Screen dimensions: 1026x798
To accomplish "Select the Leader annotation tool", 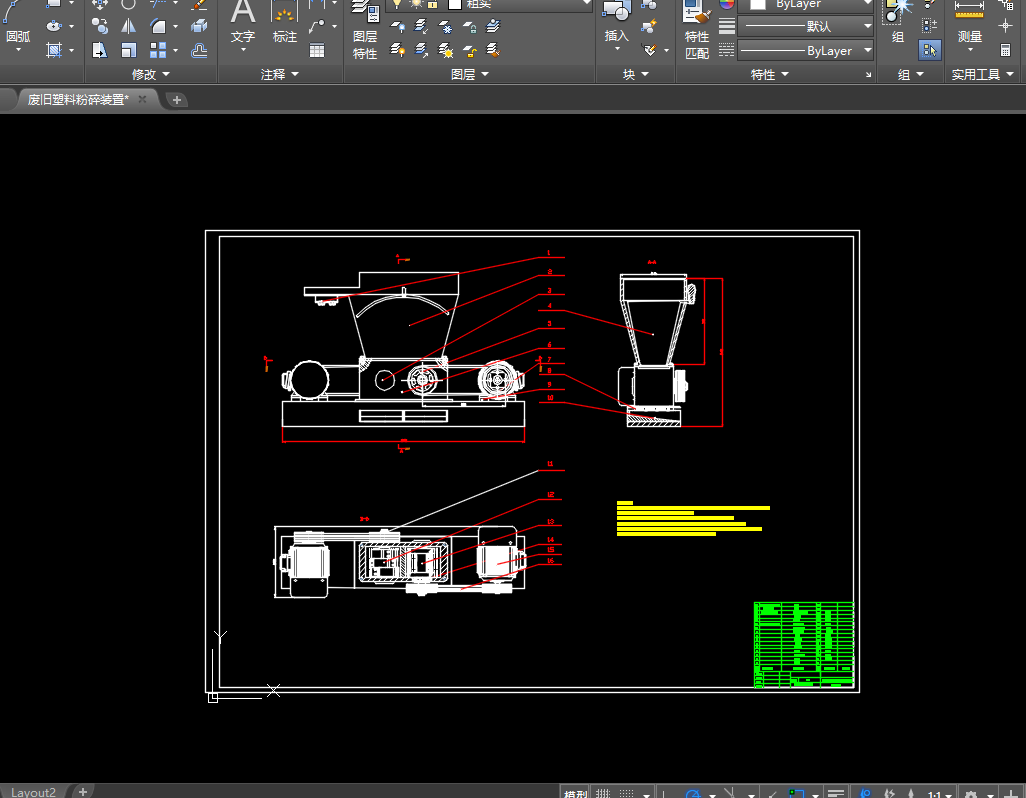I will 317,26.
